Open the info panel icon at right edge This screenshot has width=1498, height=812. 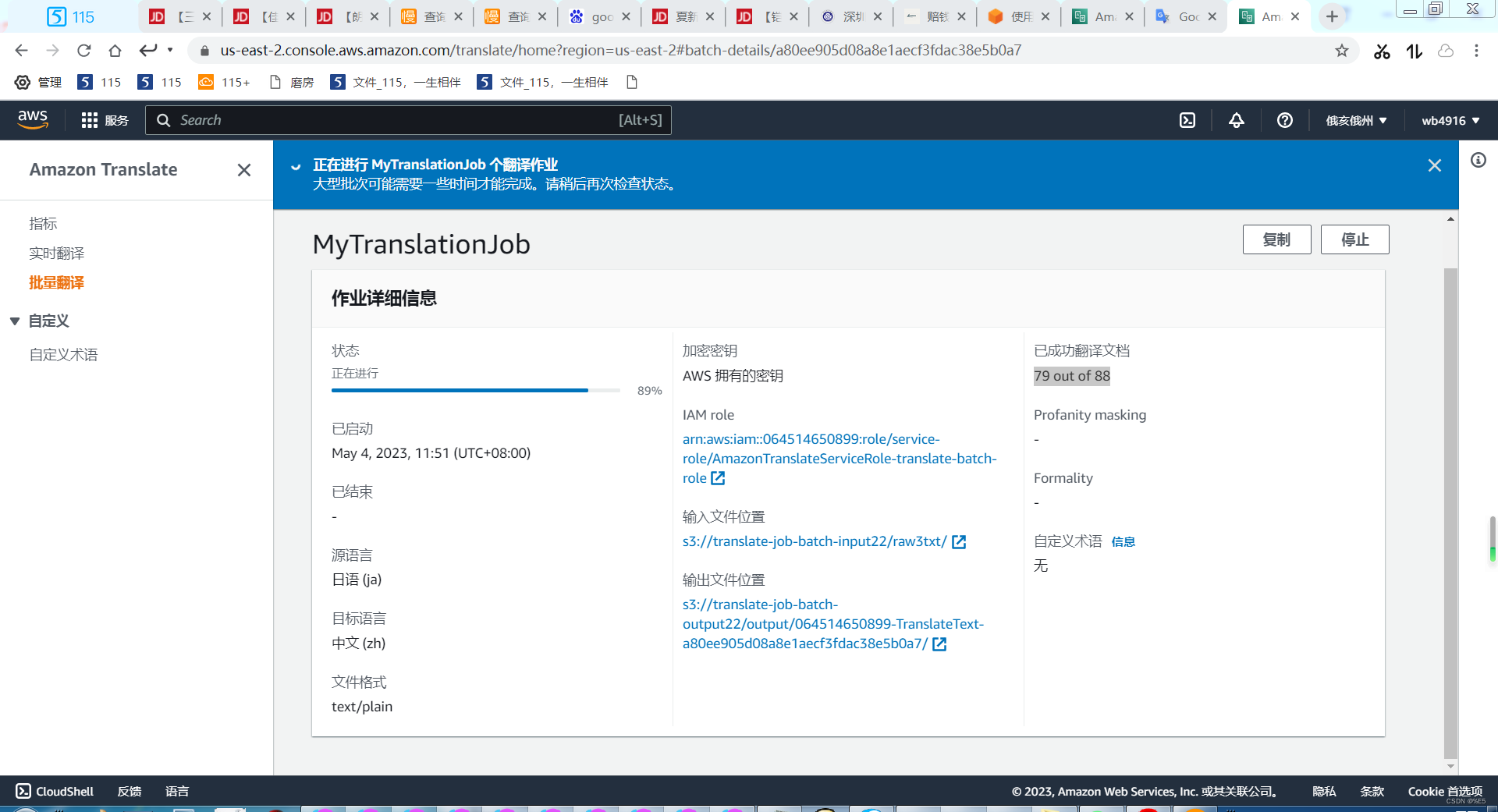[1478, 160]
